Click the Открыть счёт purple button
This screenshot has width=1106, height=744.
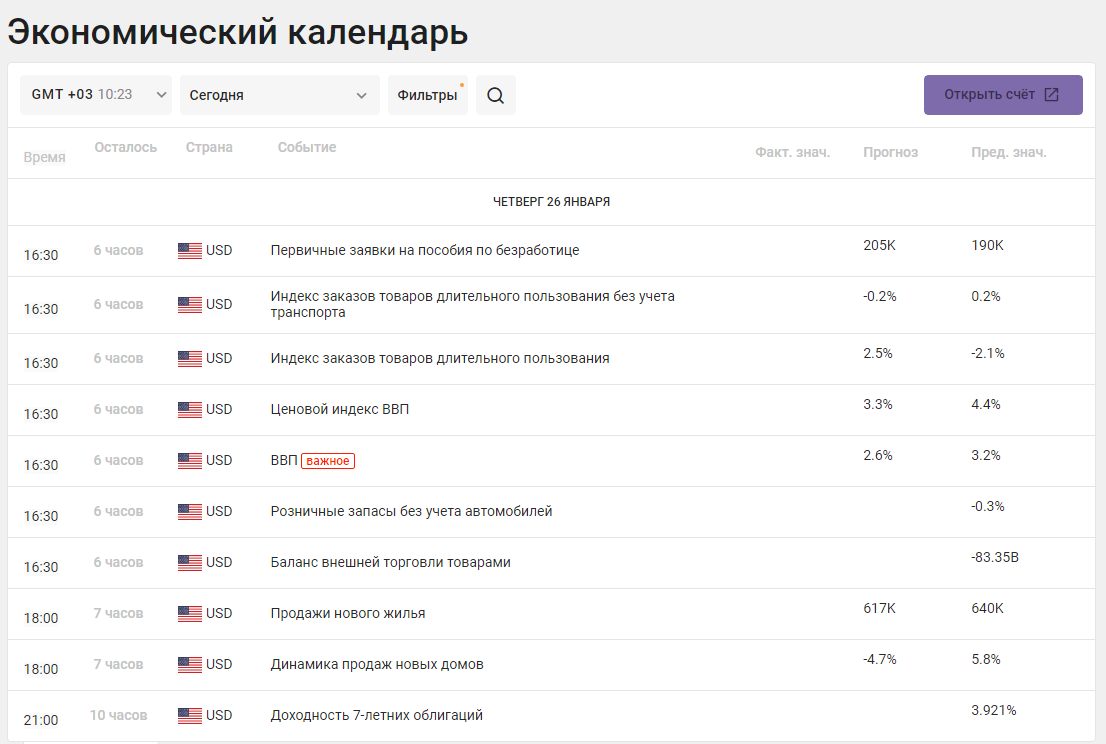[1003, 94]
